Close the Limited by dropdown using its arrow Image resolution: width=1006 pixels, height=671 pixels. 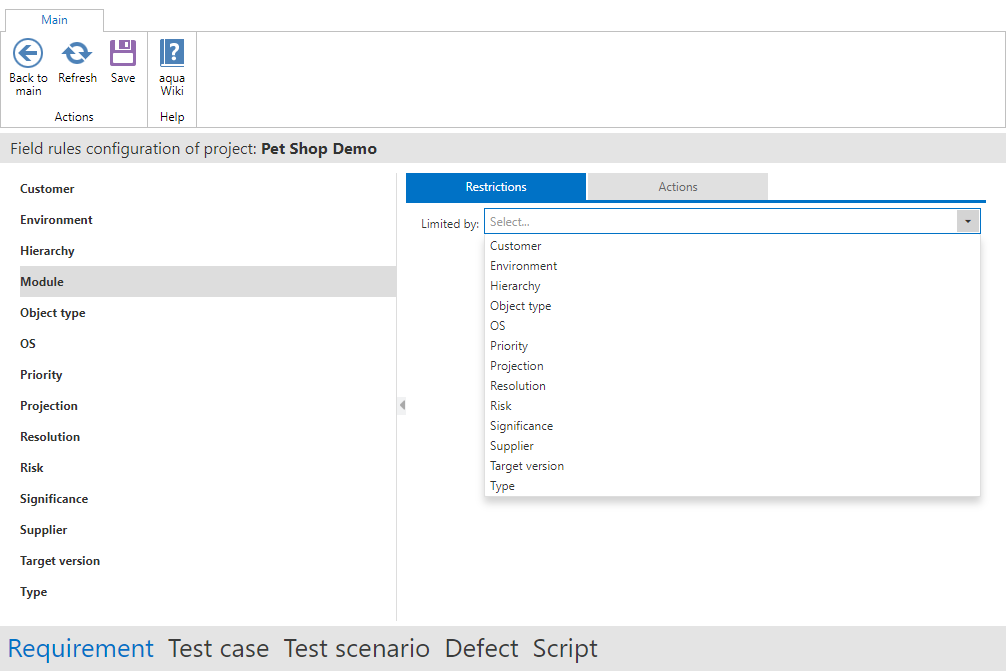tap(968, 221)
